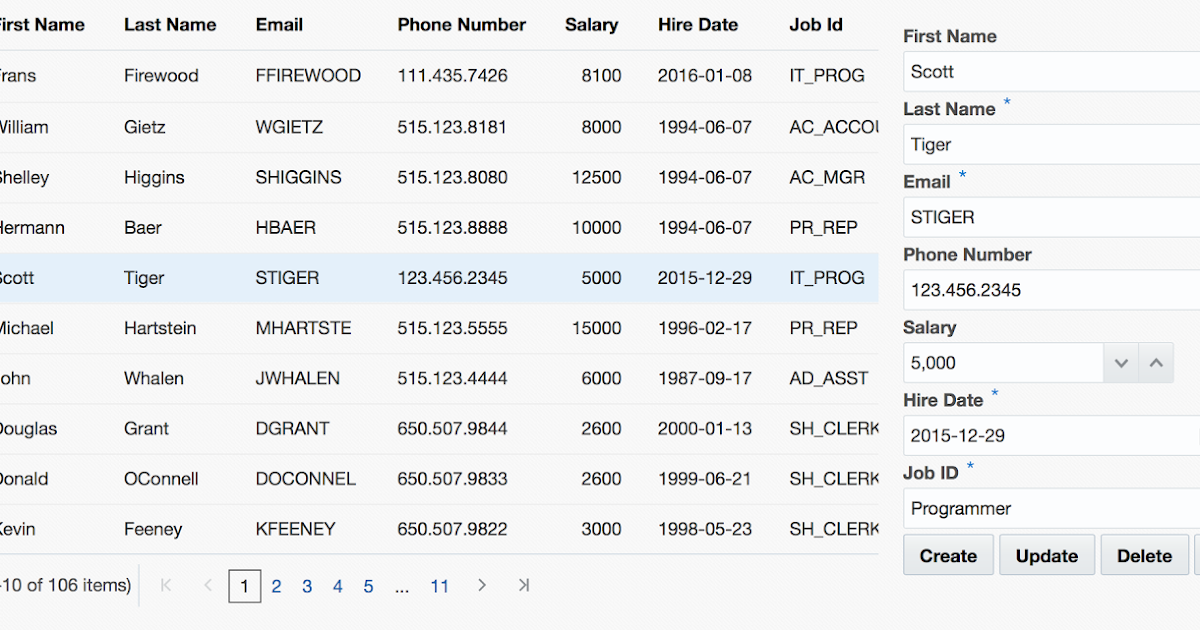Go to the next page of employees
This screenshot has height=630, width=1200.
[x=482, y=586]
